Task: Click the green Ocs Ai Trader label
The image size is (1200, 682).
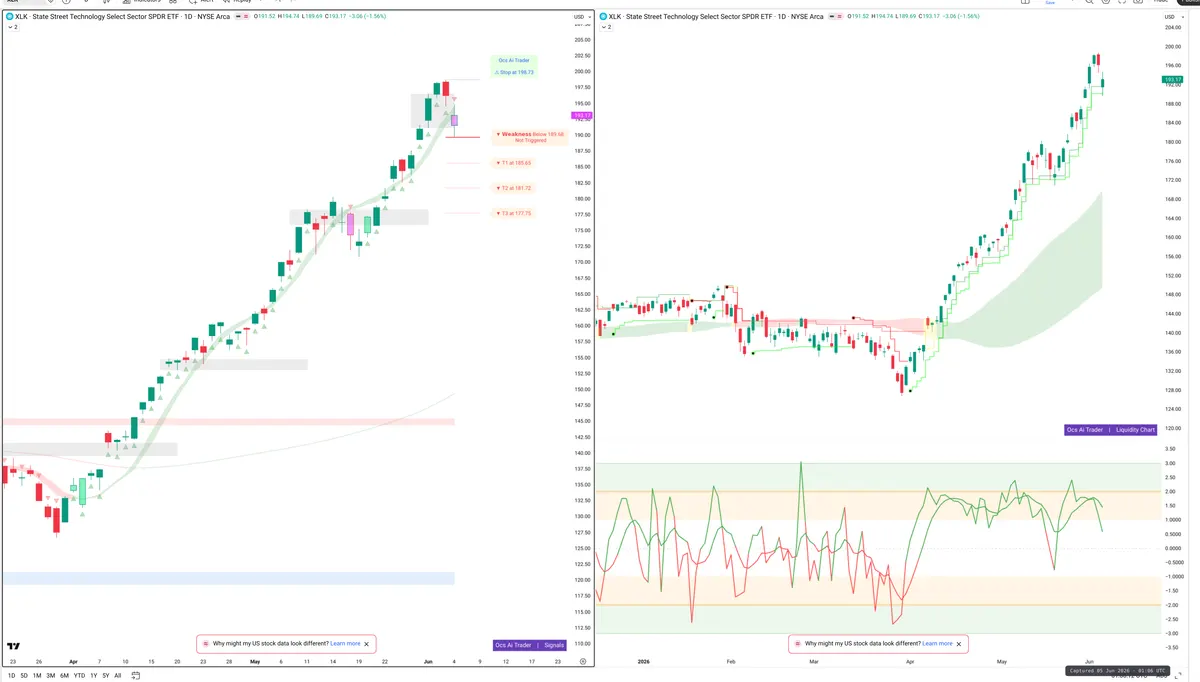Action: pyautogui.click(x=514, y=60)
